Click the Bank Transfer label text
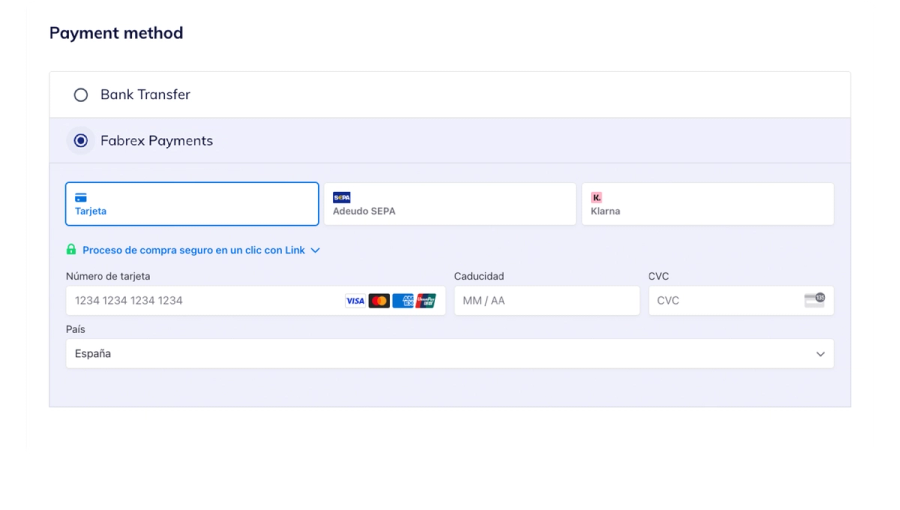 pos(145,94)
